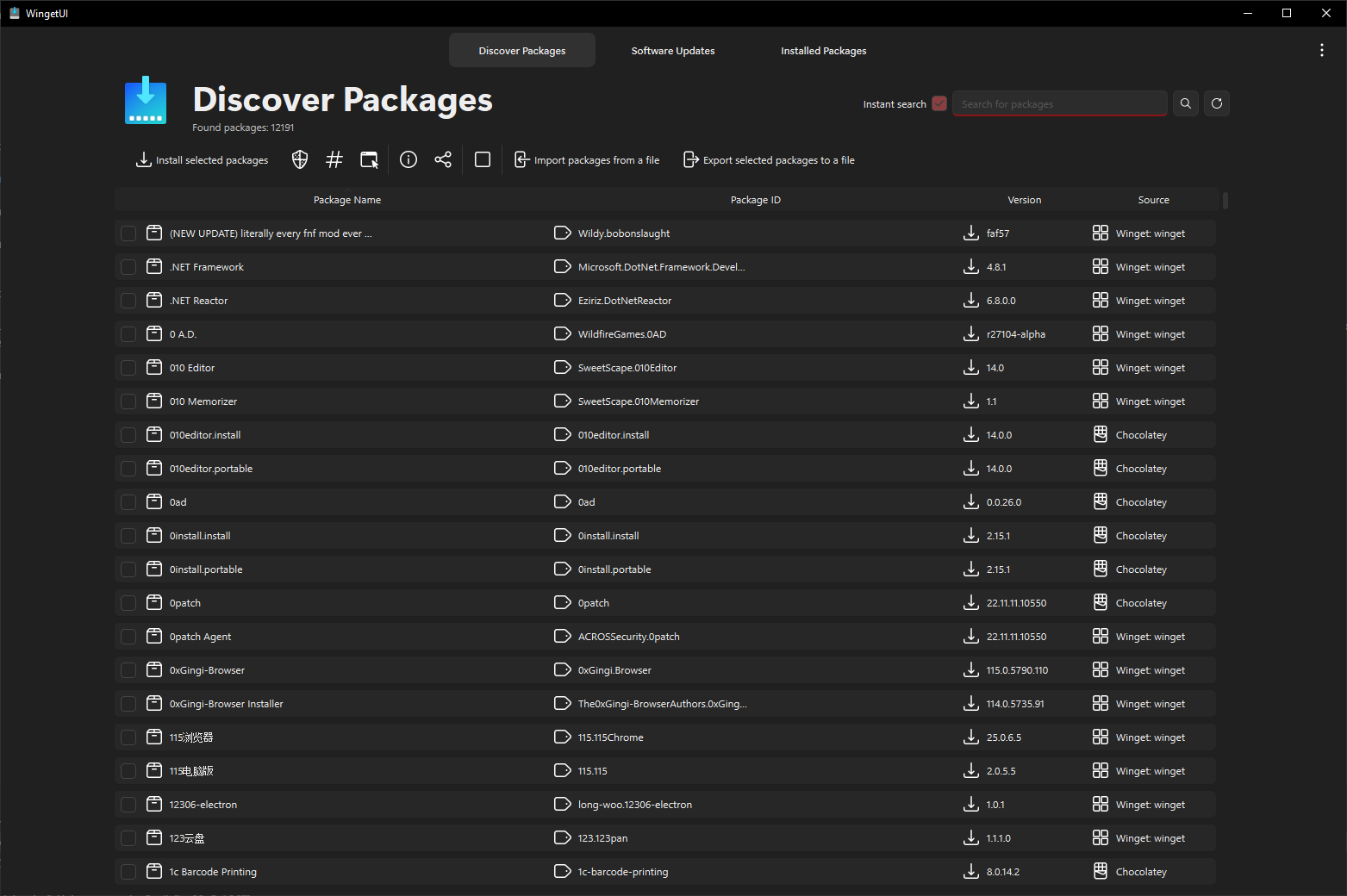
Task: Sort by the Source column header
Action: pyautogui.click(x=1154, y=199)
